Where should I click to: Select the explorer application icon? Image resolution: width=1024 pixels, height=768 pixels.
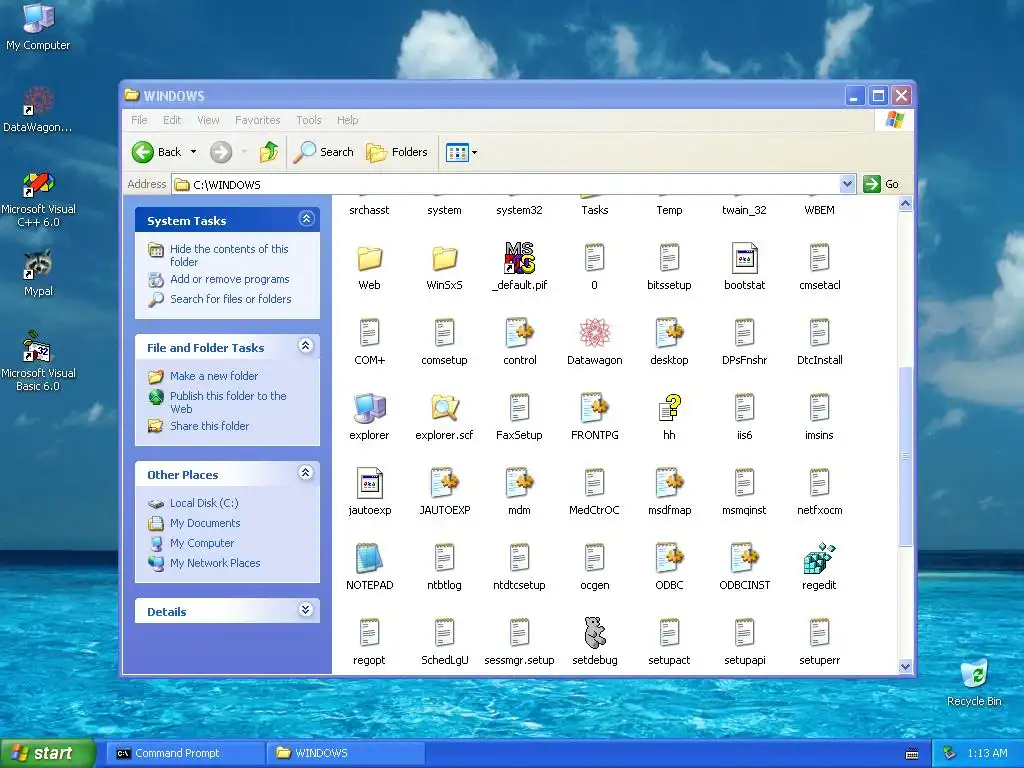click(x=370, y=408)
